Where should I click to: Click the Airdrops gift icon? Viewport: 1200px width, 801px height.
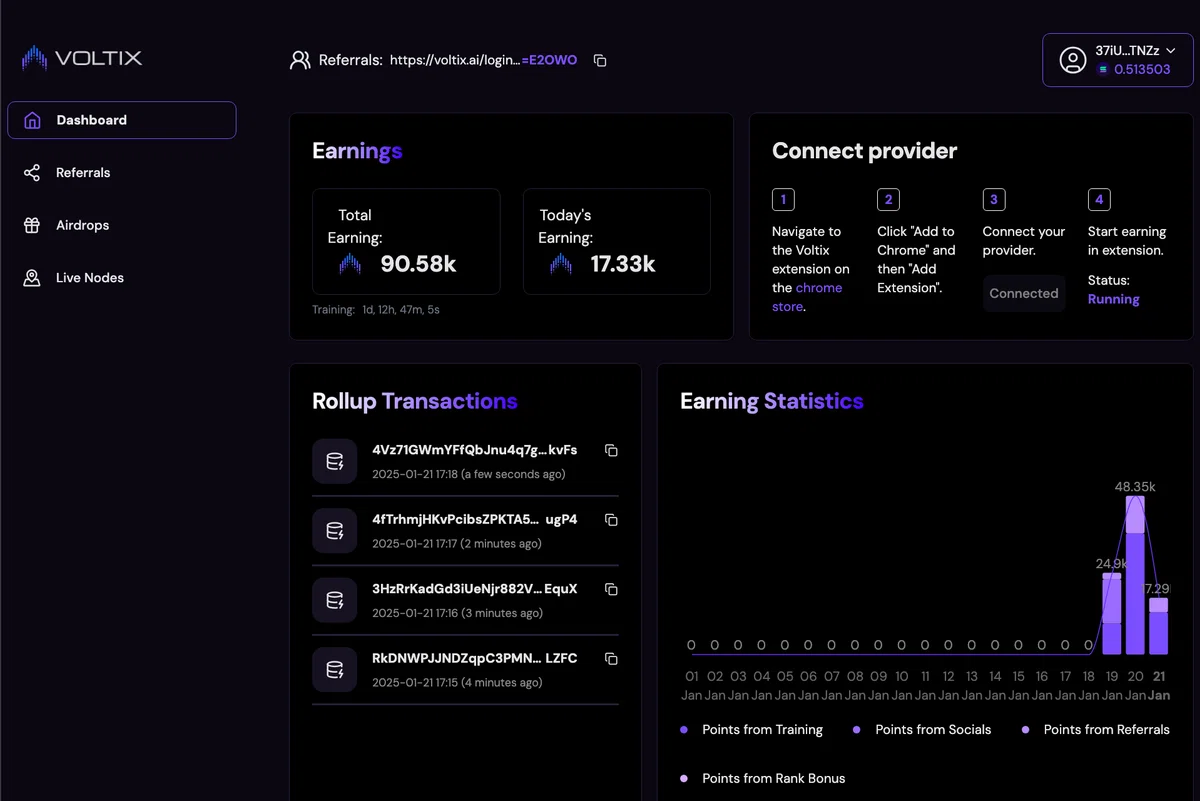click(x=32, y=225)
